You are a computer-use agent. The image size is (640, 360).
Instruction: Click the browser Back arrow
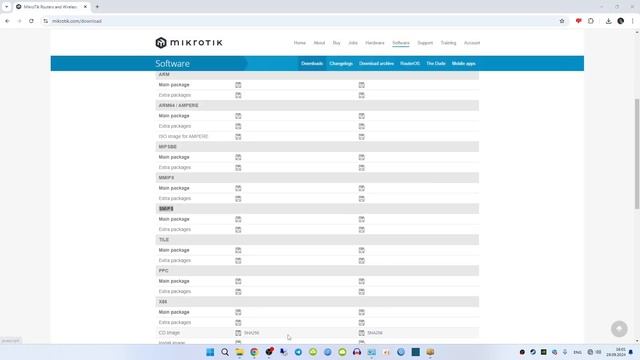coord(7,21)
